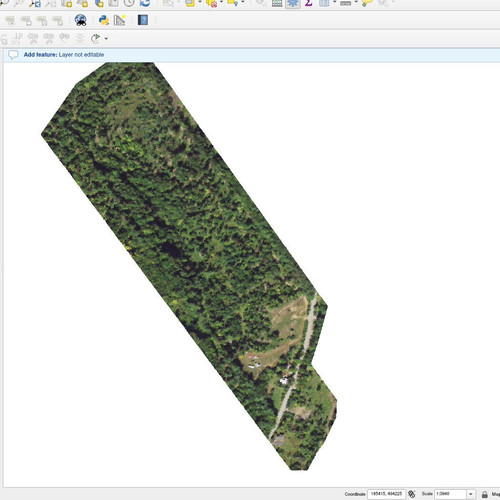This screenshot has width=500, height=500.
Task: Open the measure line tool dropdown arrow
Action: pos(356,3)
